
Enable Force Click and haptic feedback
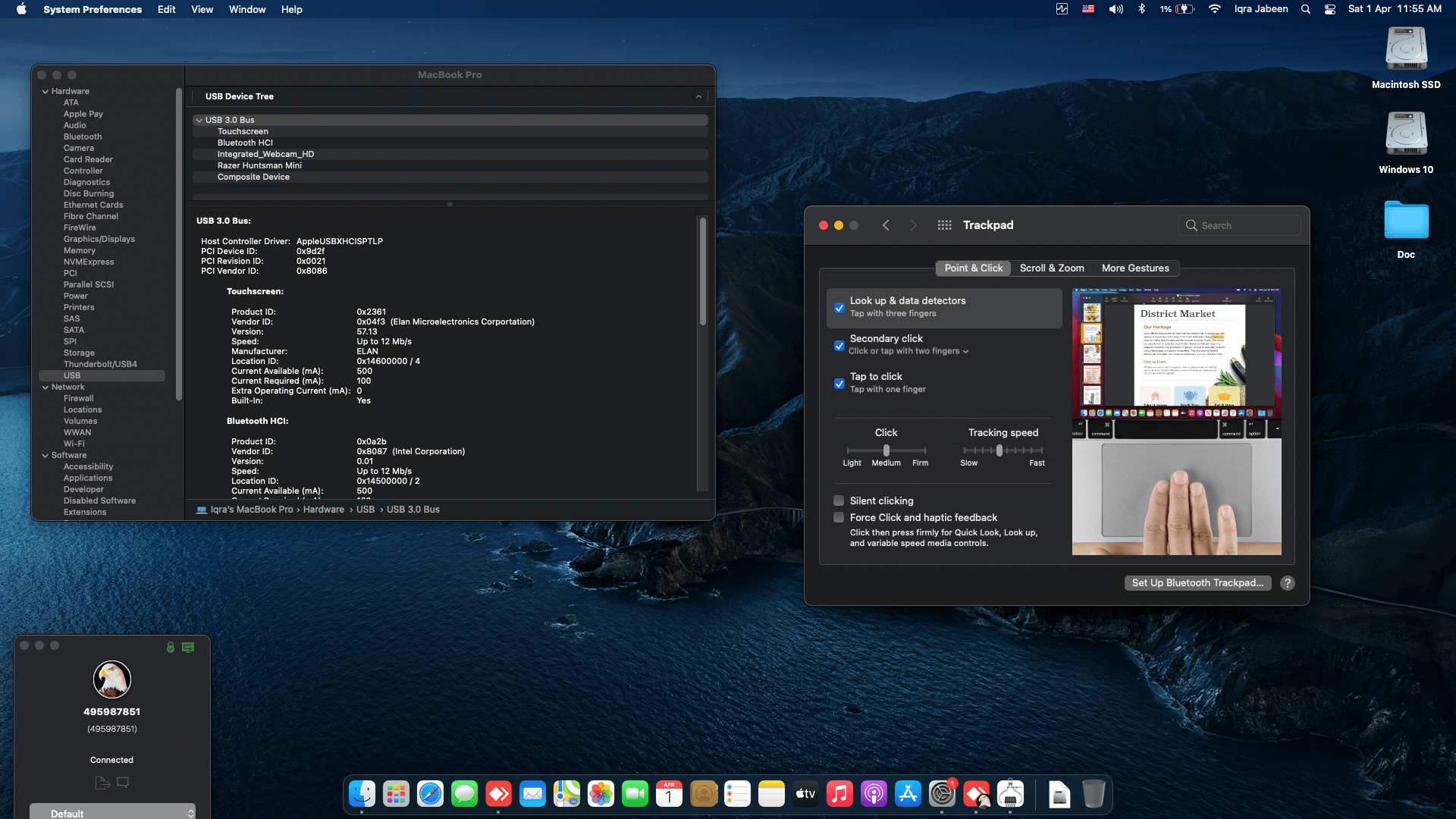point(839,517)
